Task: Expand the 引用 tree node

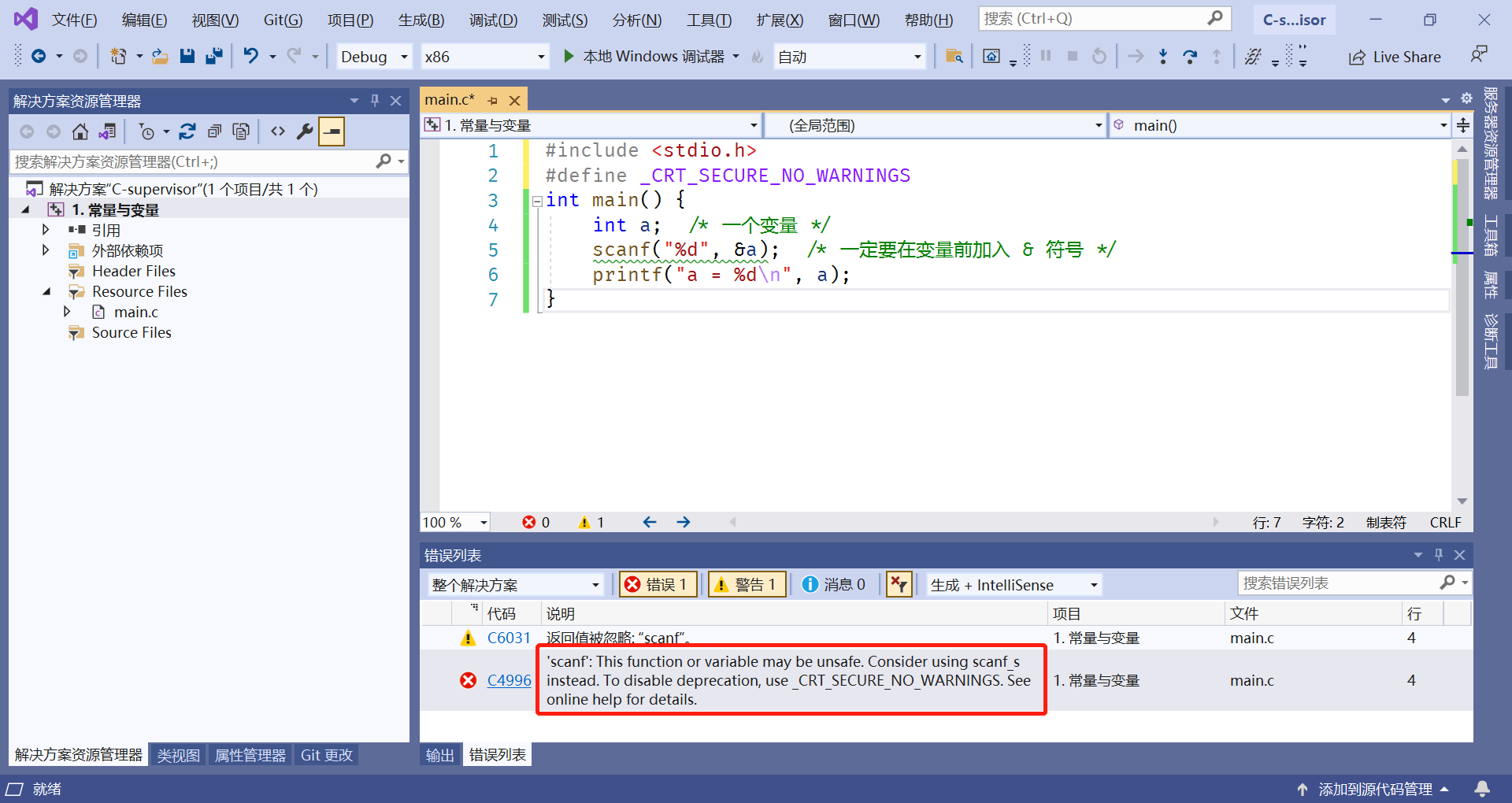Action: tap(46, 230)
